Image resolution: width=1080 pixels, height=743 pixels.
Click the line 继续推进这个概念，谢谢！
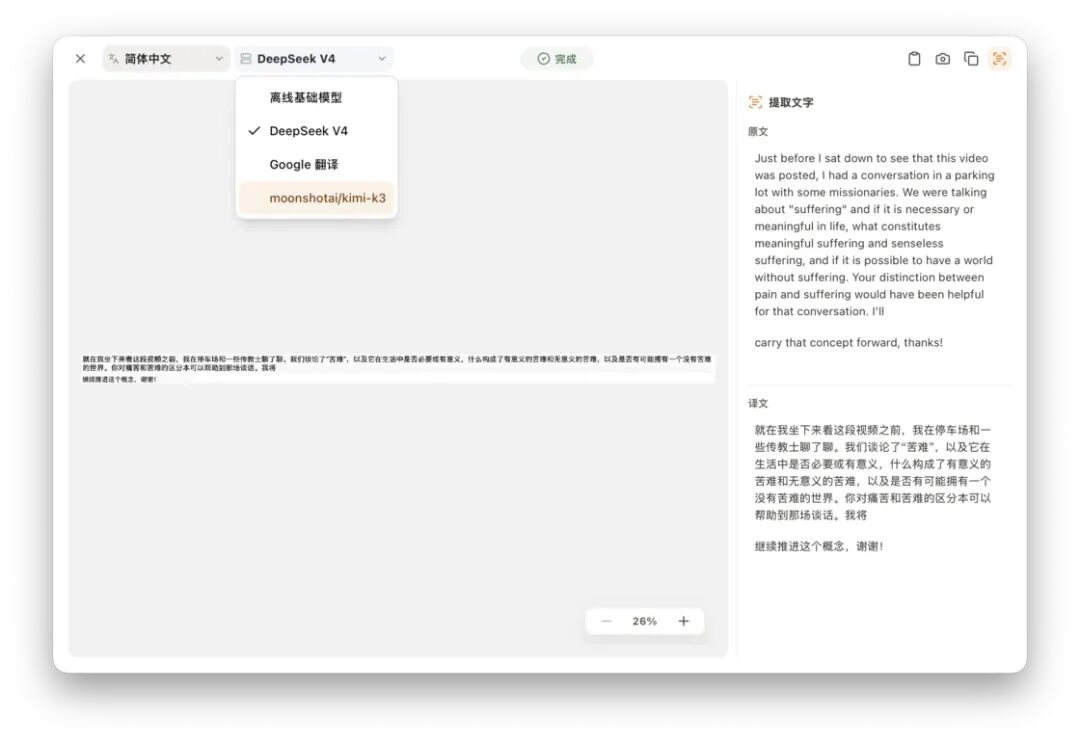819,546
